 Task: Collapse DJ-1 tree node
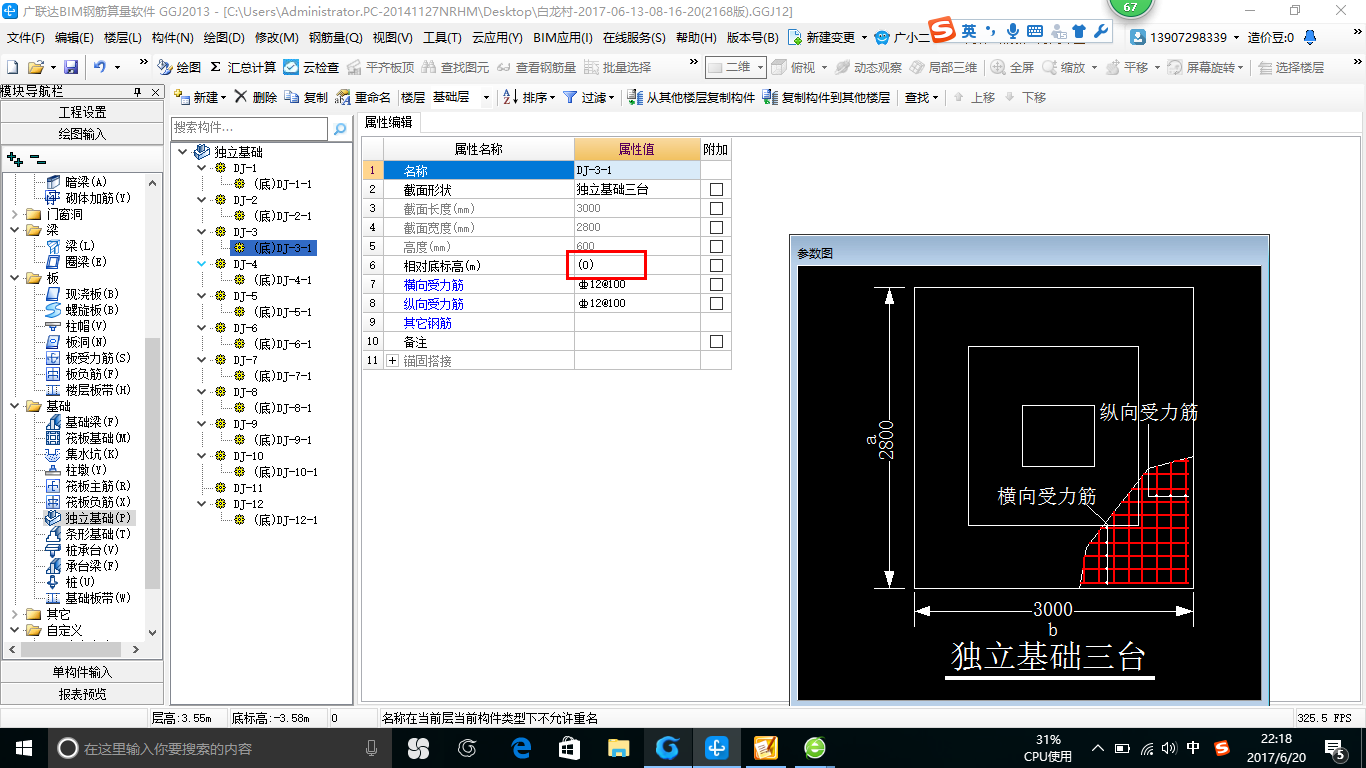pos(201,168)
